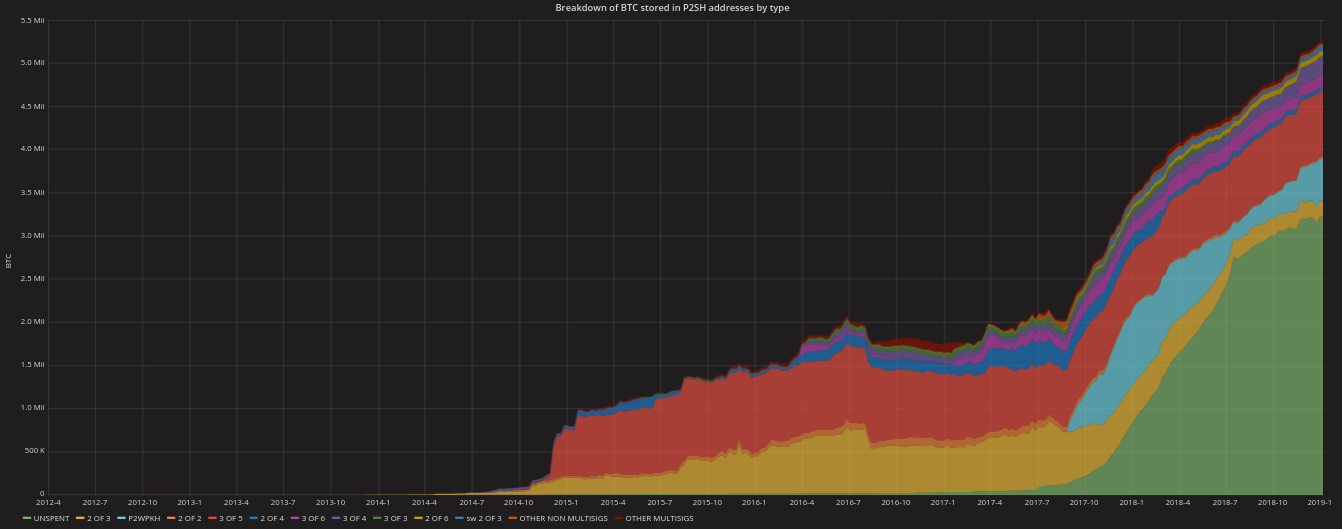
Task: Click the rotated BTC Y-axis title
Action: (x=9, y=260)
